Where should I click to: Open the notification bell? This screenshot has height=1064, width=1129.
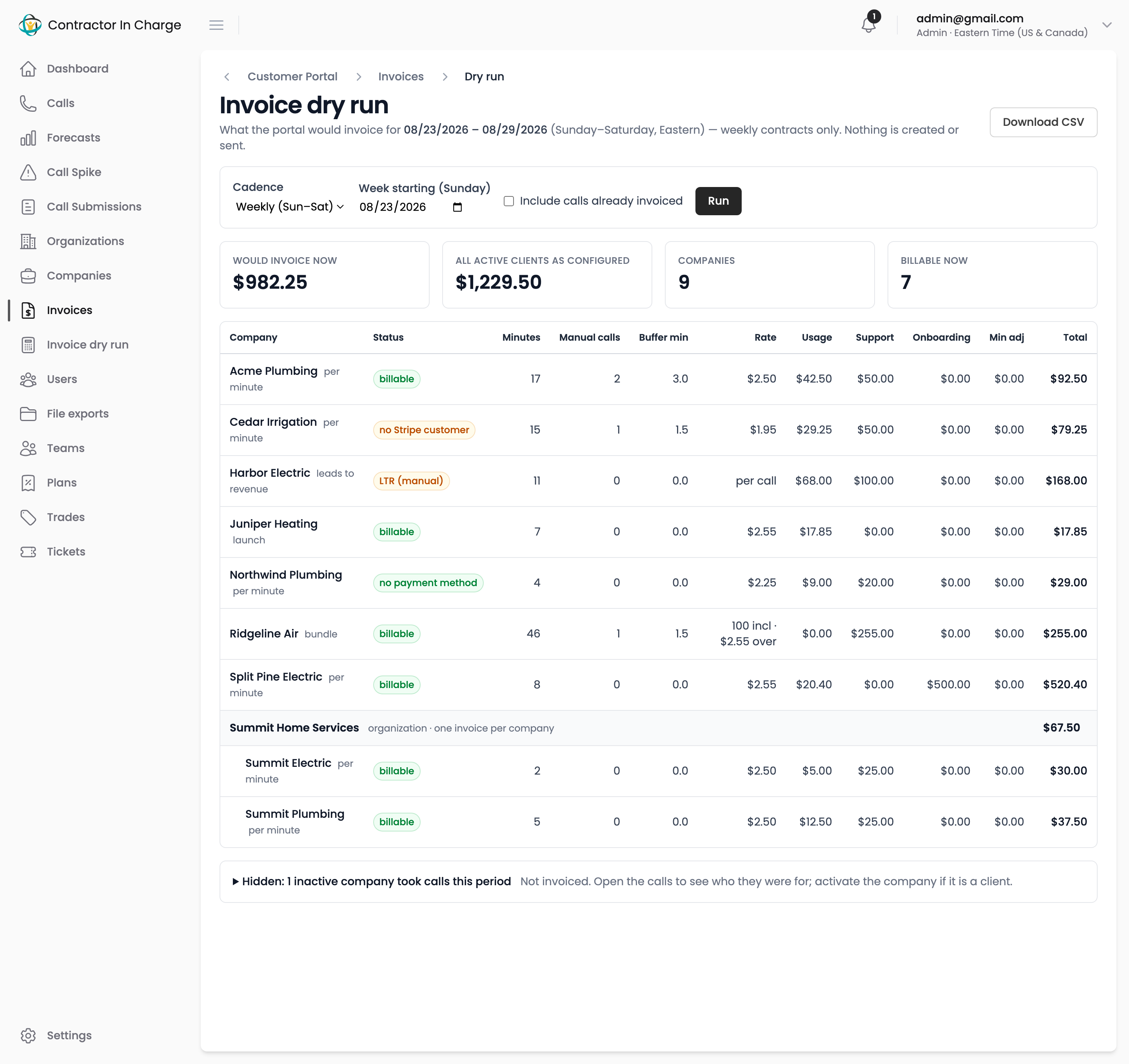pyautogui.click(x=868, y=25)
